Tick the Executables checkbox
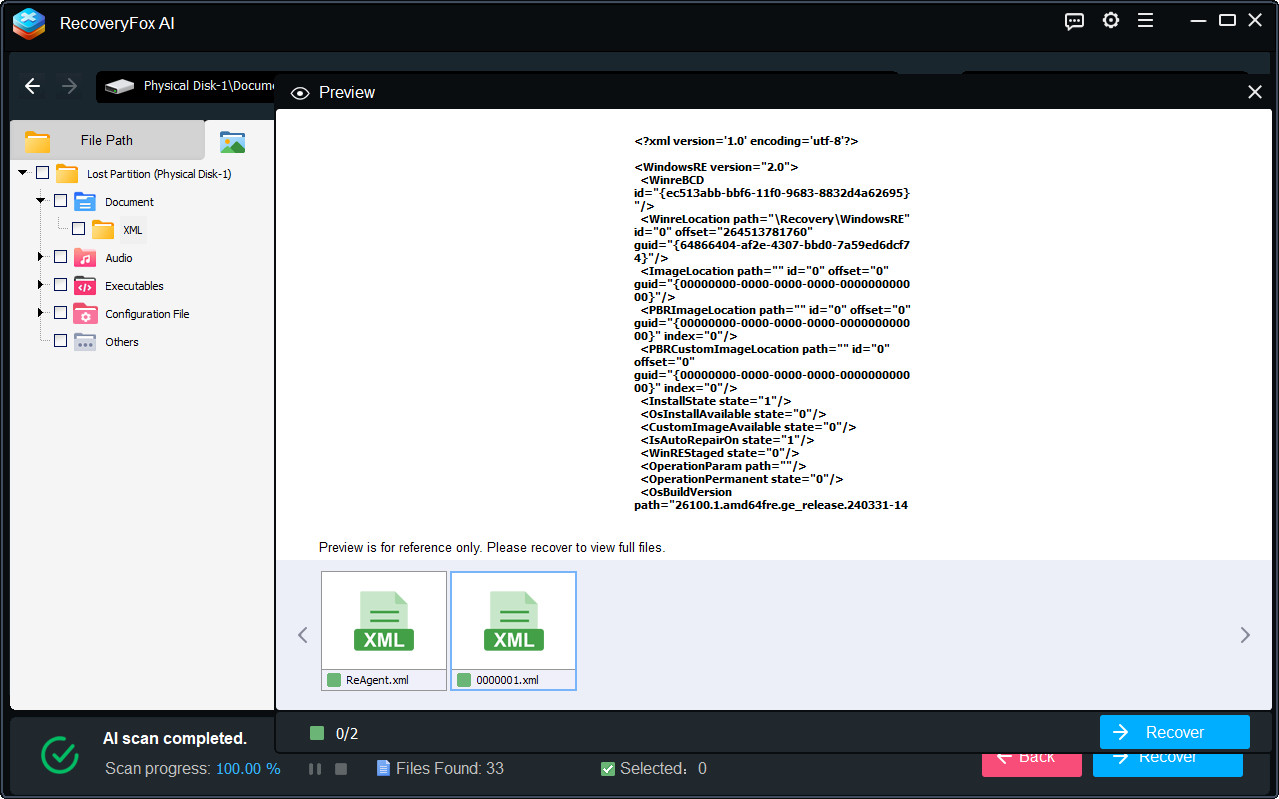 tap(60, 285)
